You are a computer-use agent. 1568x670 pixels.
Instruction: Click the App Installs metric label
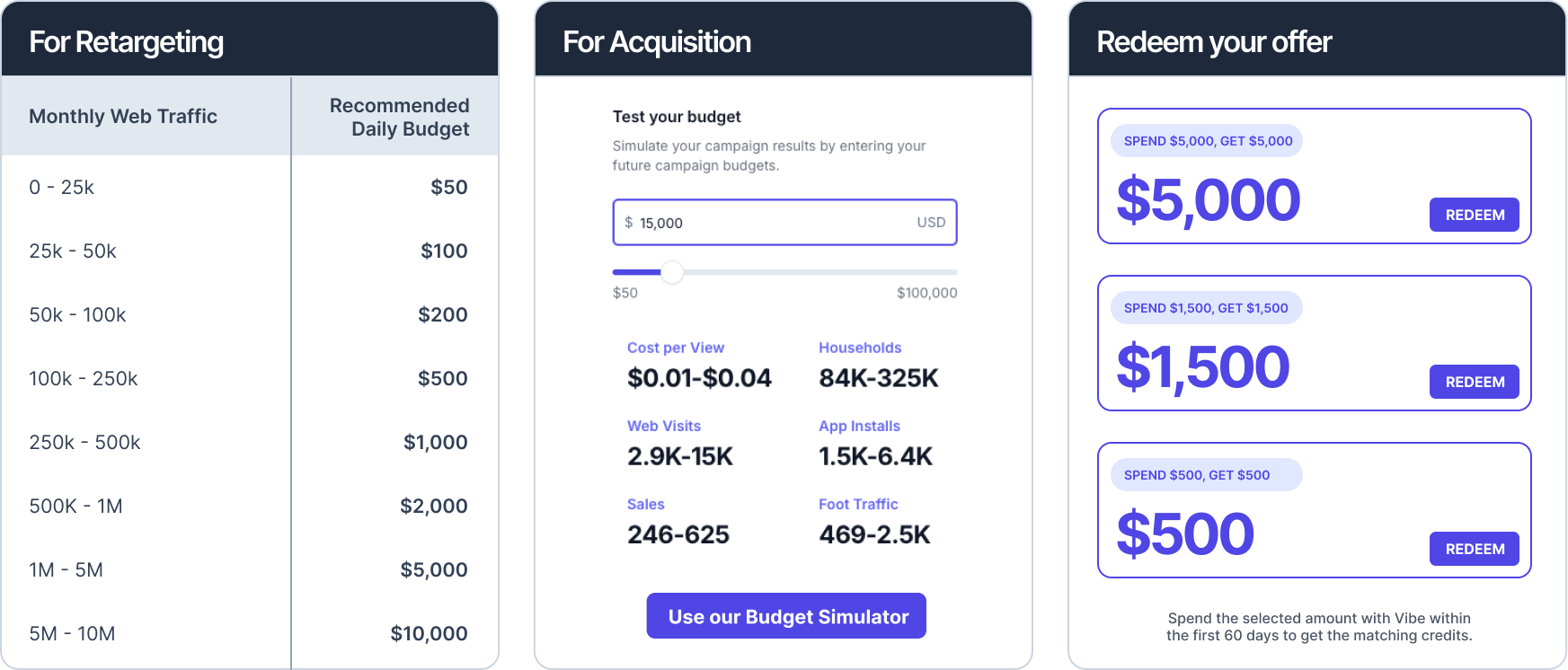859,426
